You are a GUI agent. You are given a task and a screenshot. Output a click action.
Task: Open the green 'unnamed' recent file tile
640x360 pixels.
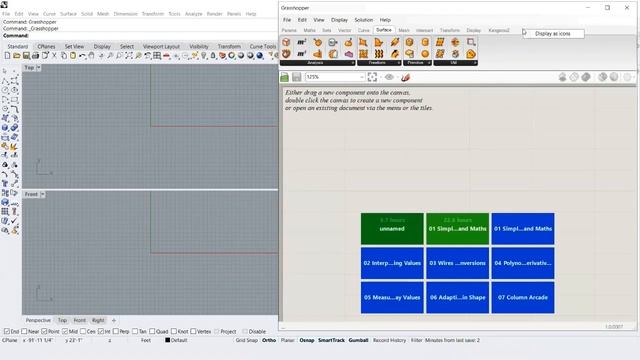point(392,229)
